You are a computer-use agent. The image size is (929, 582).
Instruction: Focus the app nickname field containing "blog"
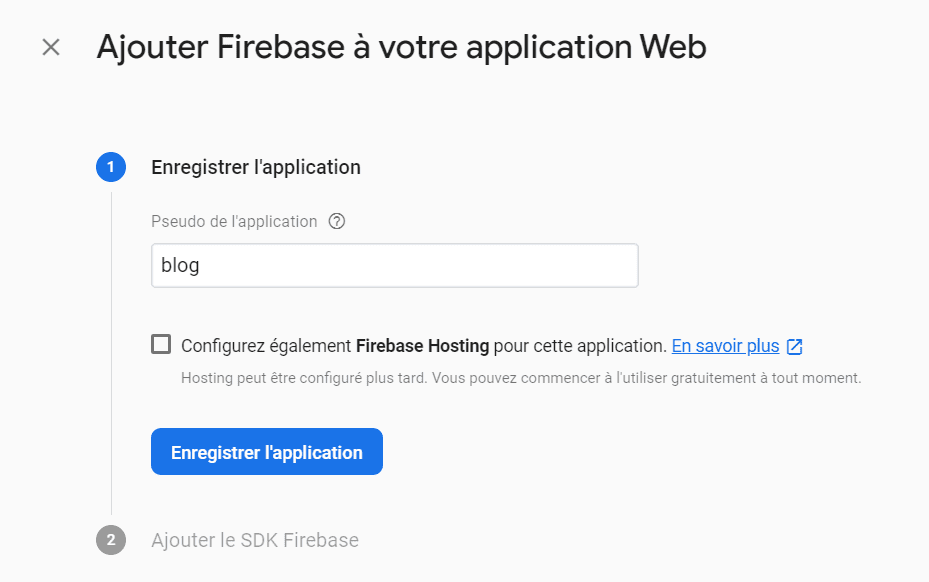(x=395, y=266)
